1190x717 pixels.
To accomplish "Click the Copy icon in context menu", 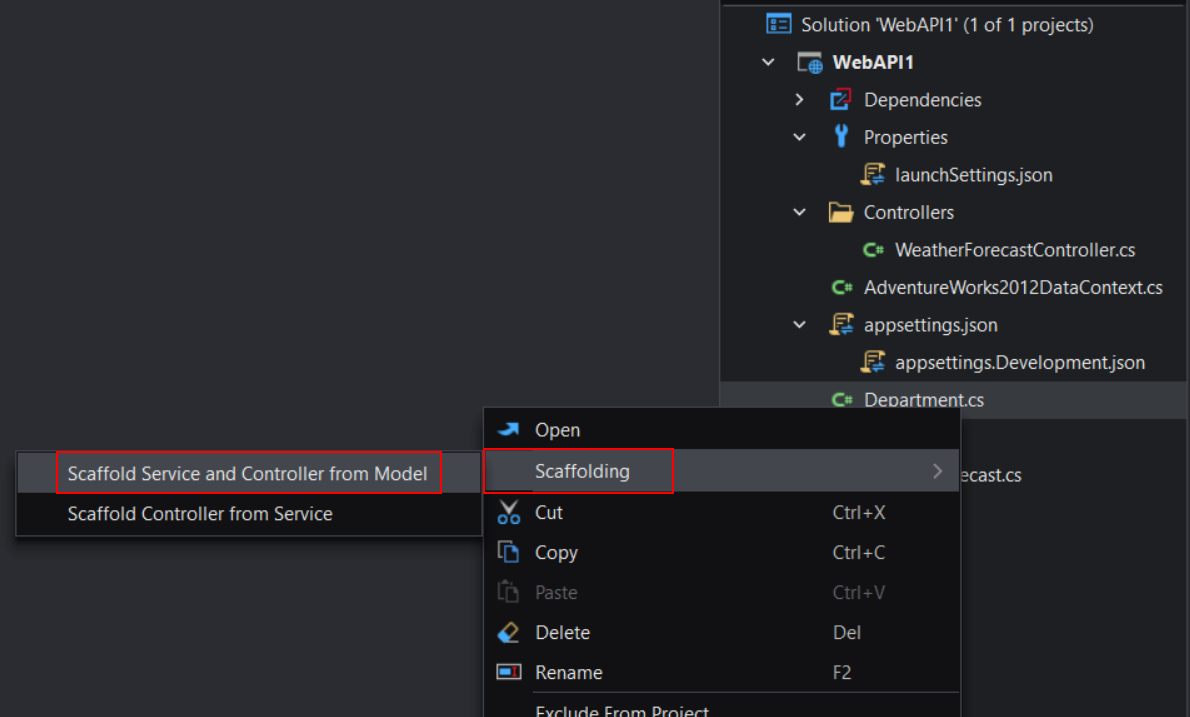I will point(509,553).
